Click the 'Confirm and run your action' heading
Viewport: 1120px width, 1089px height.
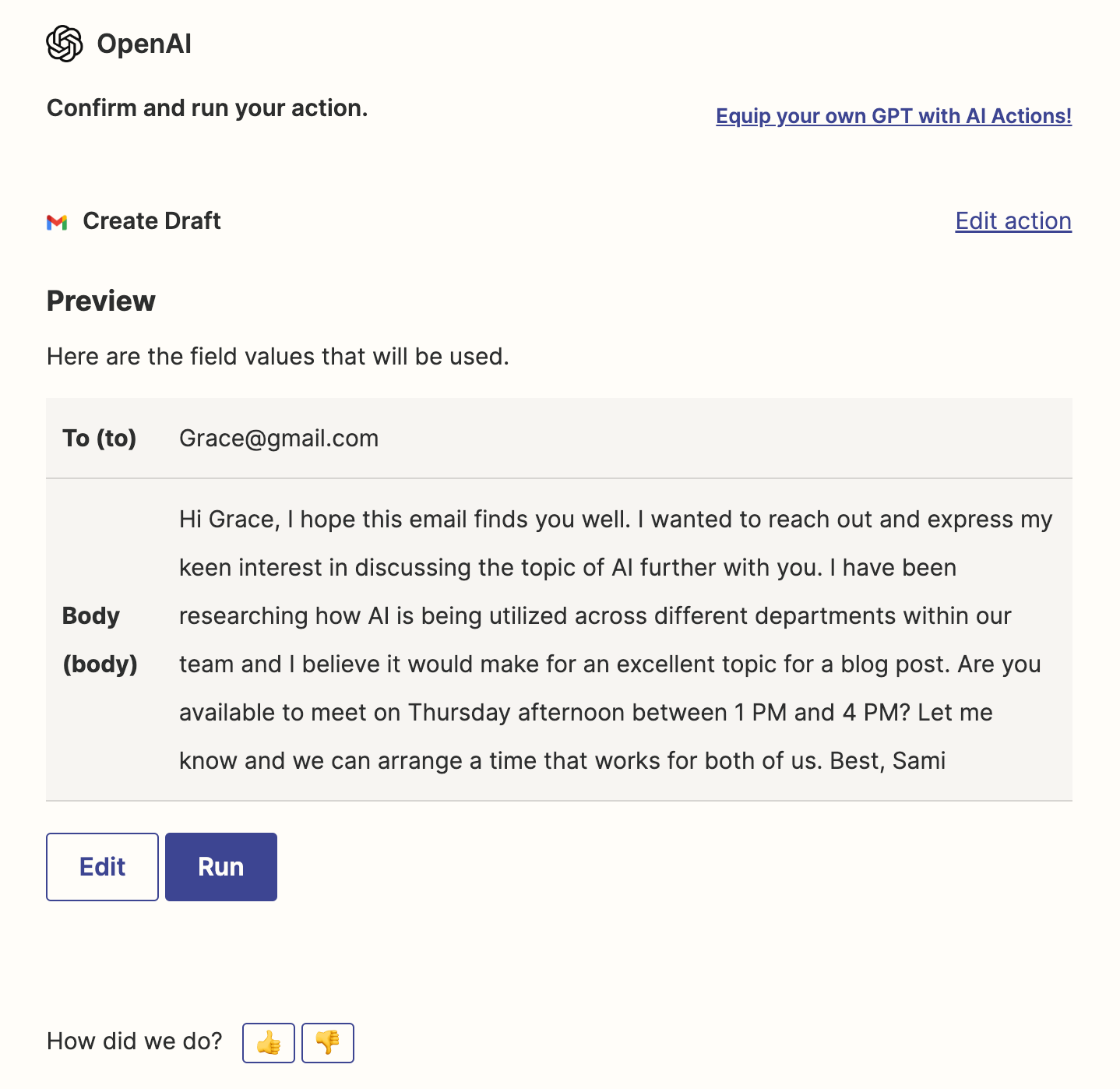(207, 108)
